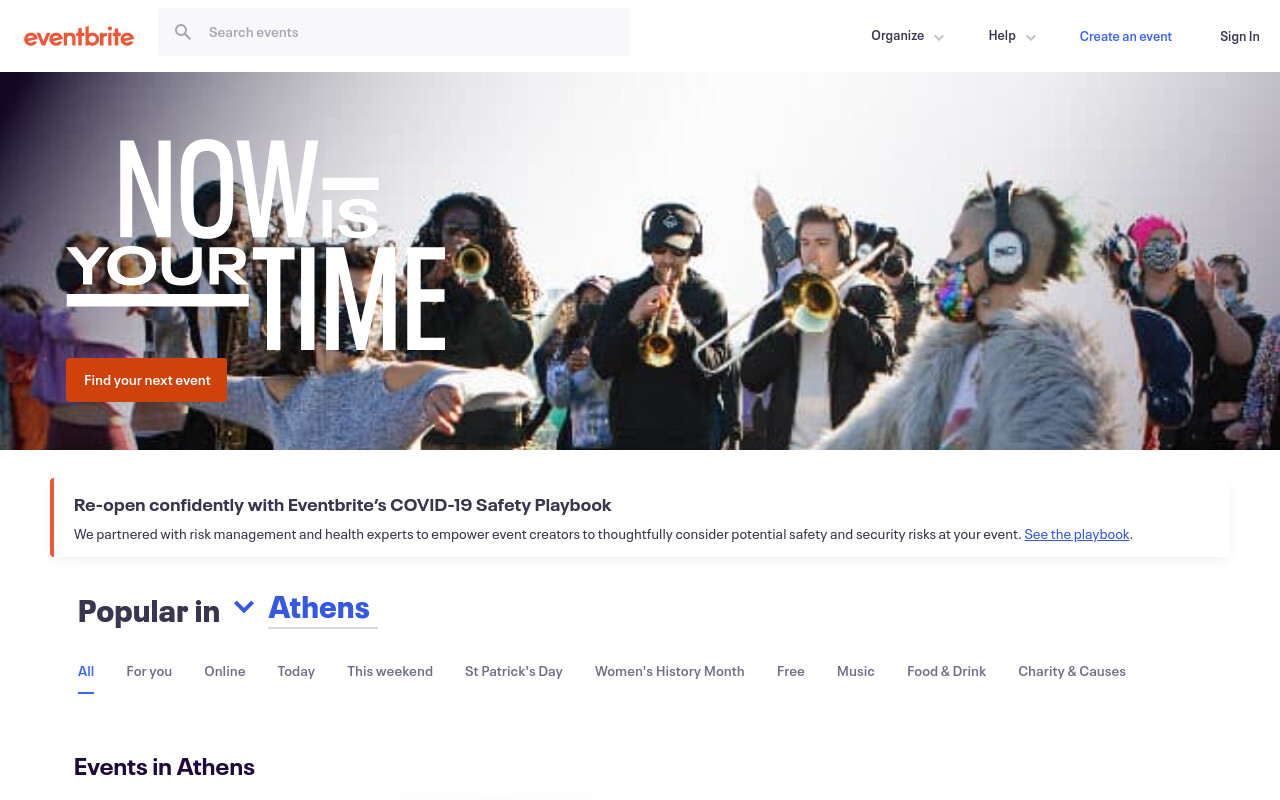The image size is (1280, 800).
Task: Open the See the playbook link
Action: click(x=1077, y=534)
